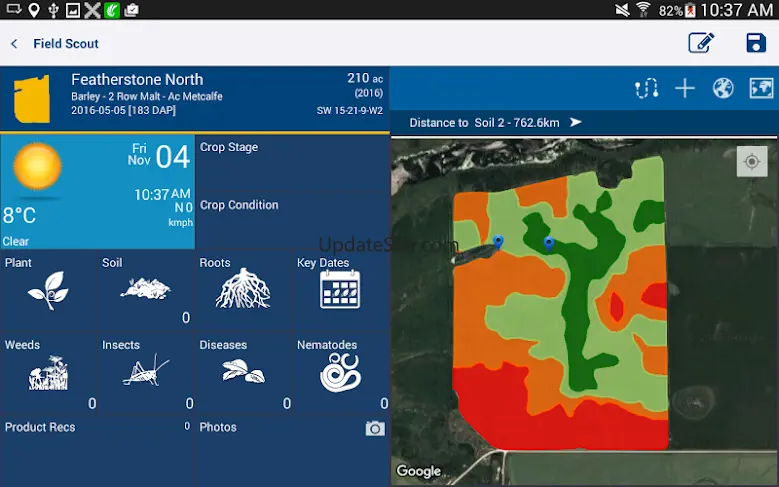
Task: Switch map view with globe icon
Action: [x=723, y=88]
